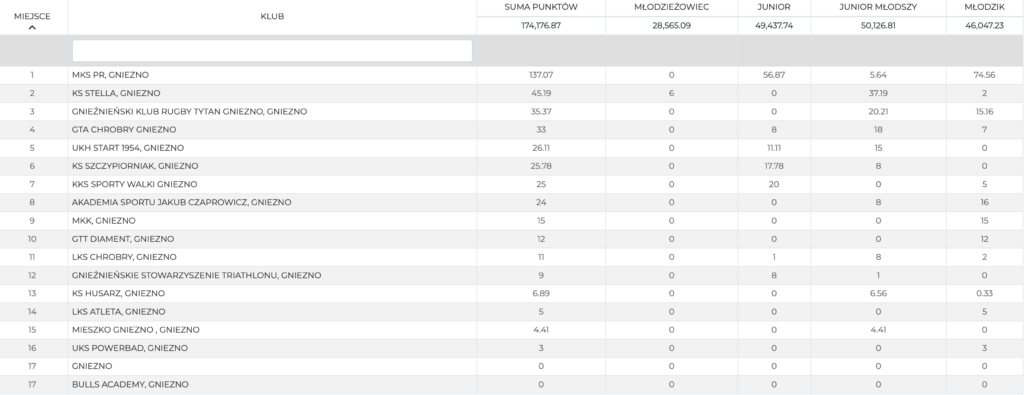This screenshot has height=395, width=1024.
Task: Select the KS STELLA, GNIEZNO row
Action: coord(512,93)
